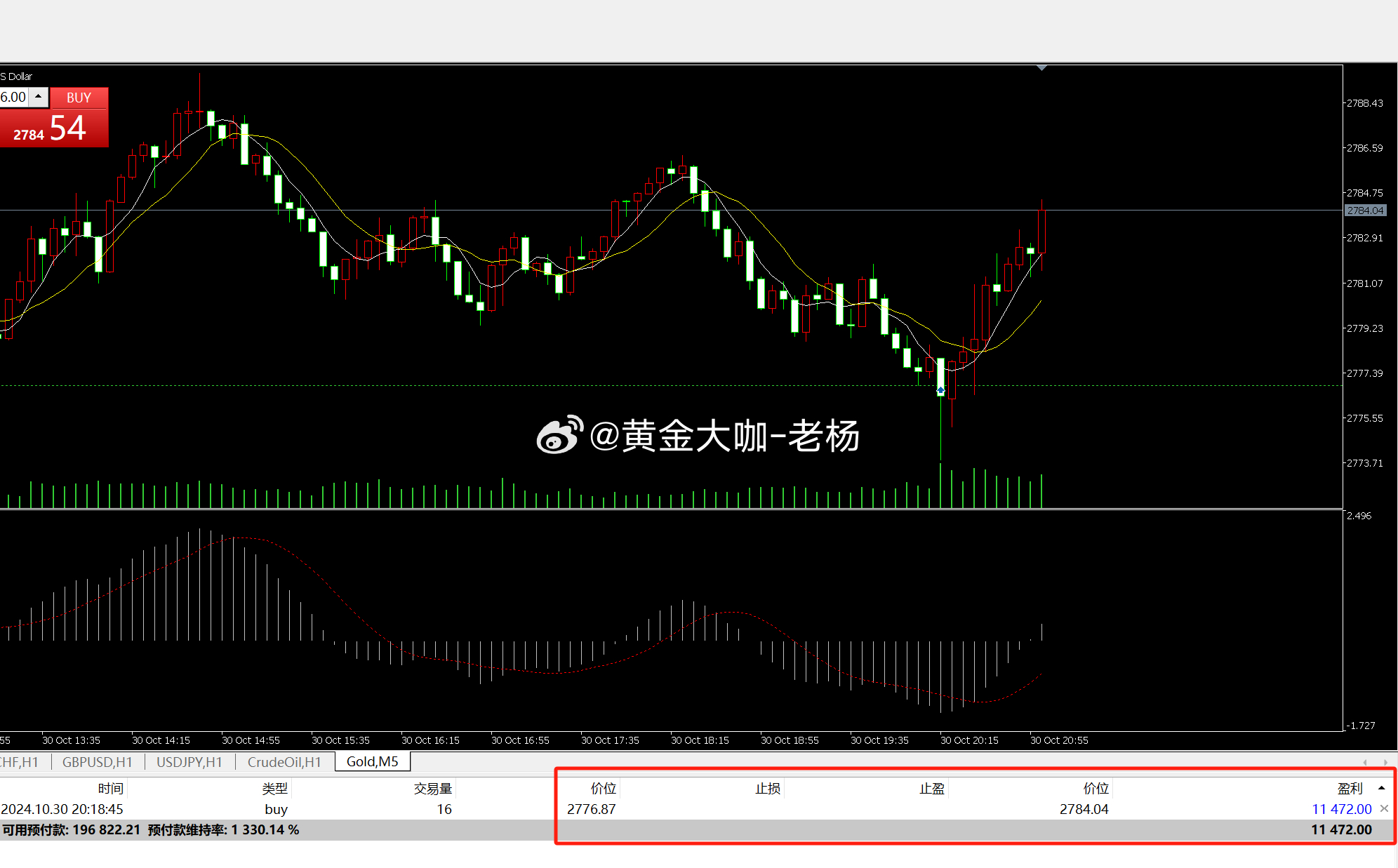Click the first 价位 column header

tap(604, 789)
